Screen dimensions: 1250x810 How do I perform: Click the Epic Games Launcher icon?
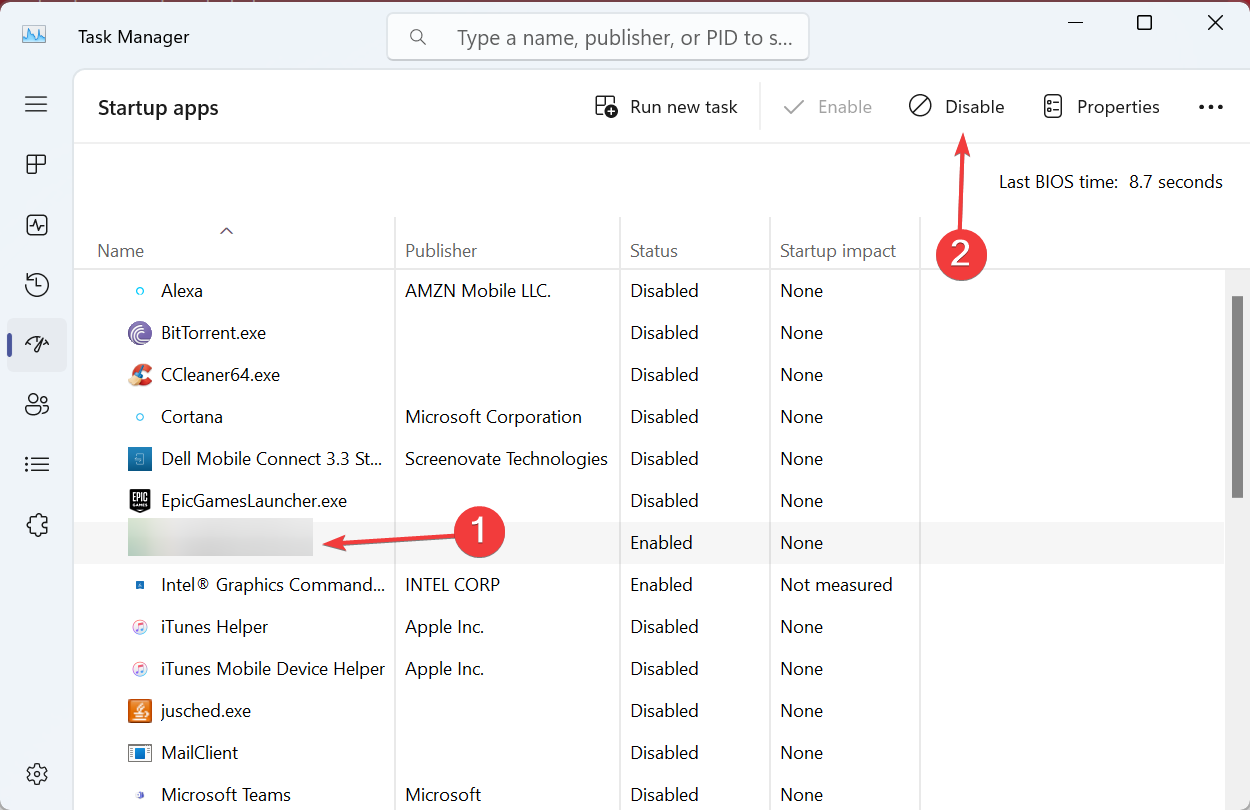click(140, 501)
